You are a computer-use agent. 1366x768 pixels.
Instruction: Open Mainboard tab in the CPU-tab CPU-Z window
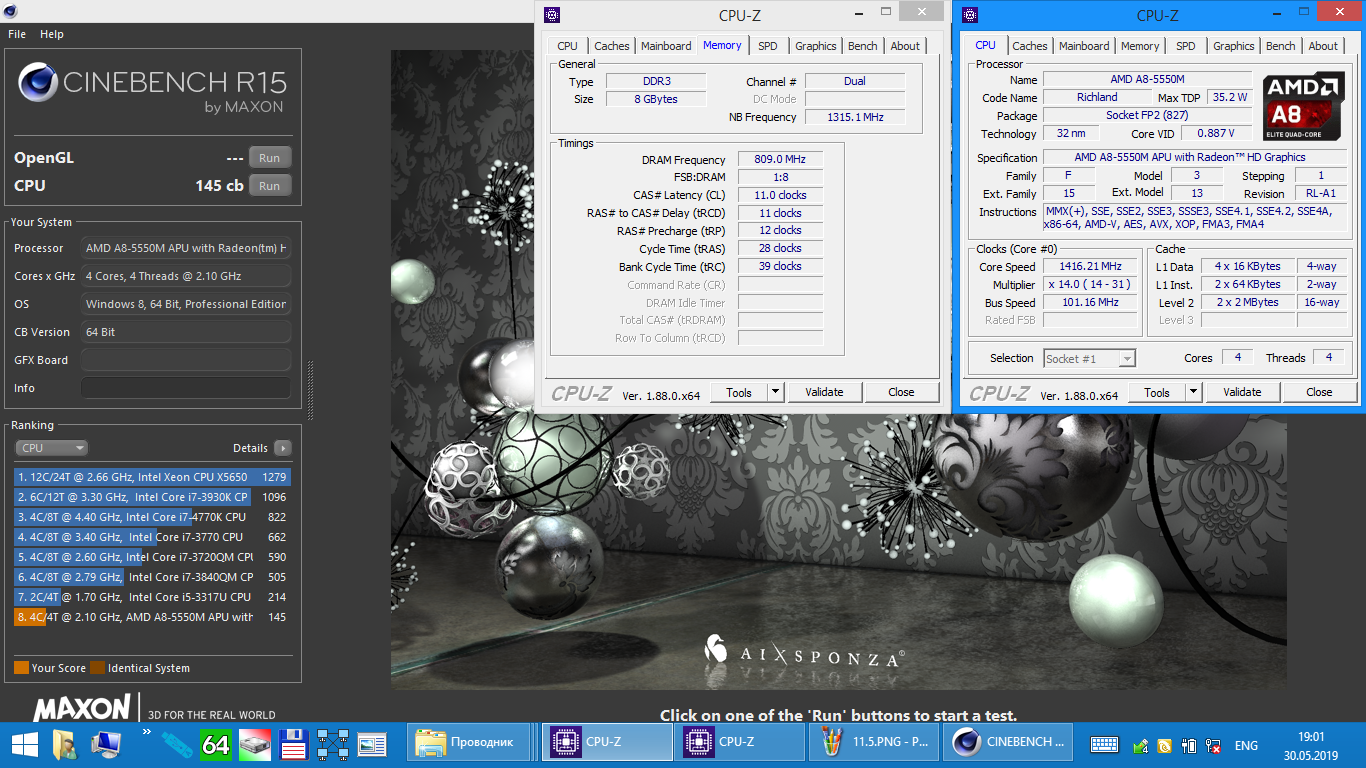[x=1084, y=46]
